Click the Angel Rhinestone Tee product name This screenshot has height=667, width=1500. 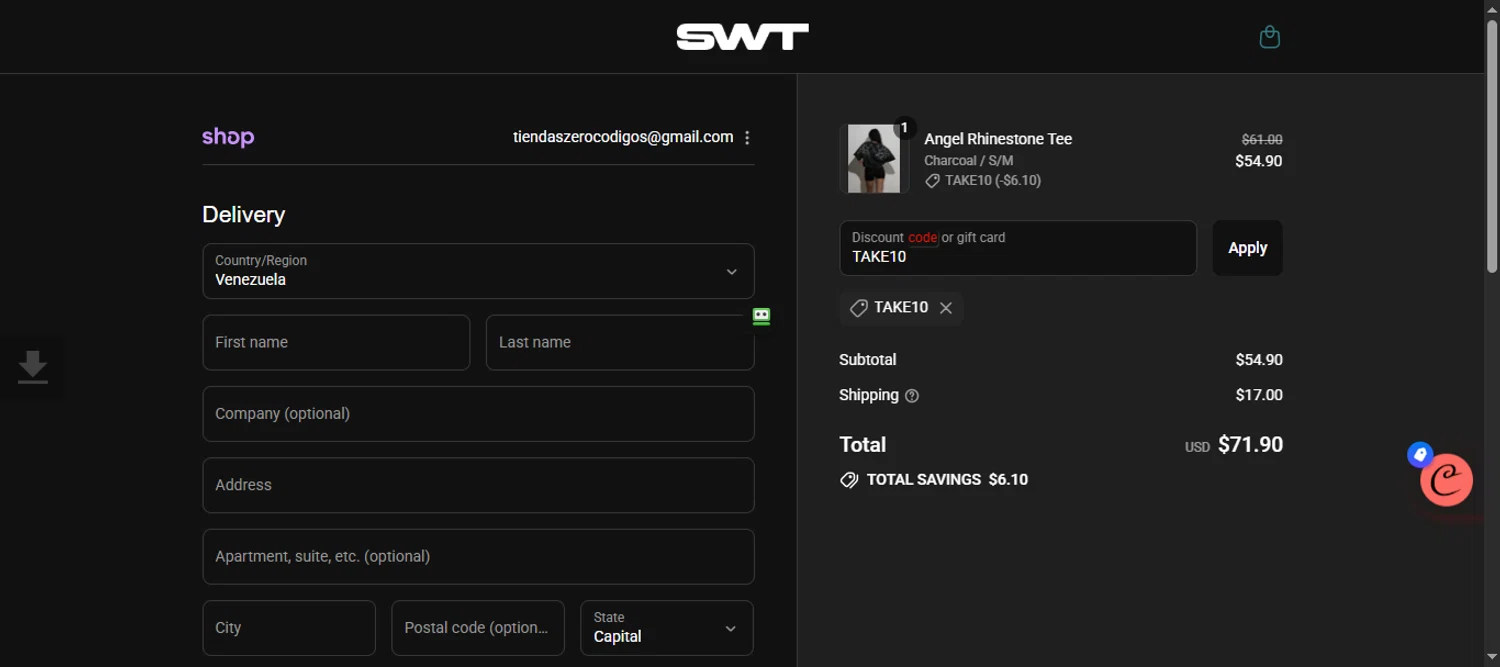pyautogui.click(x=998, y=139)
